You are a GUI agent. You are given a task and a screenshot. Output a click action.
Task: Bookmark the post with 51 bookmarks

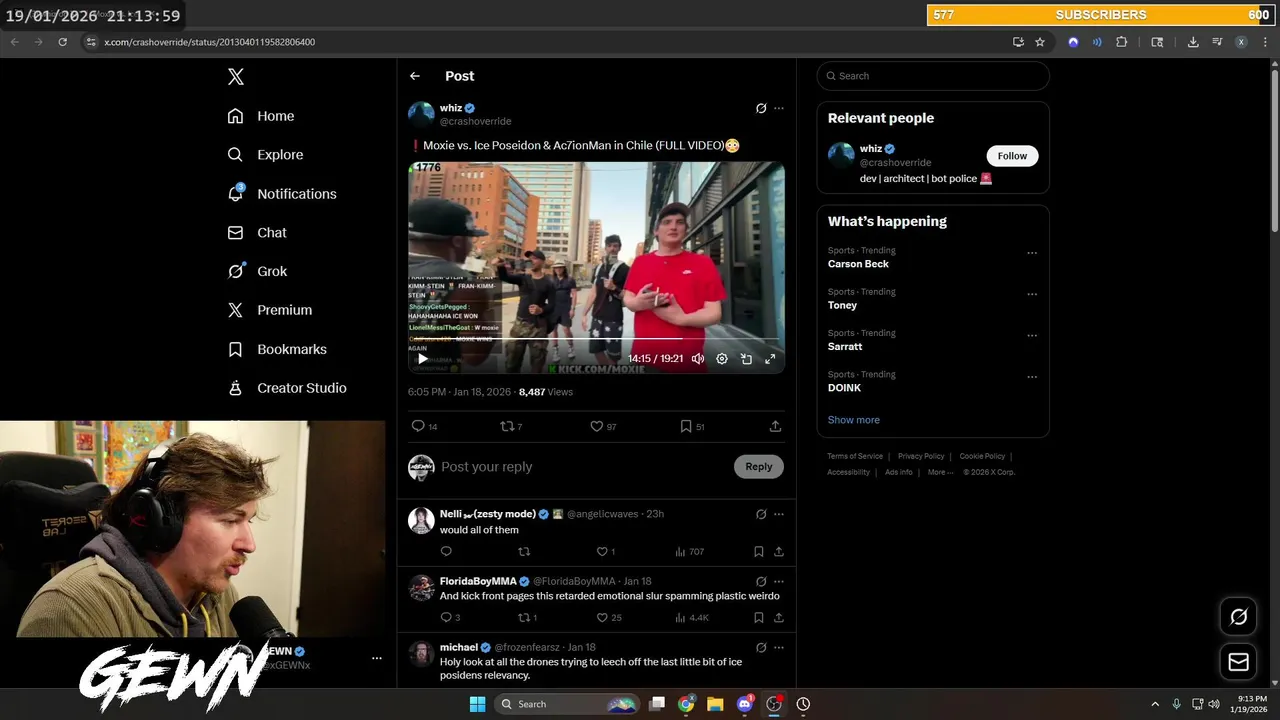pyautogui.click(x=692, y=426)
